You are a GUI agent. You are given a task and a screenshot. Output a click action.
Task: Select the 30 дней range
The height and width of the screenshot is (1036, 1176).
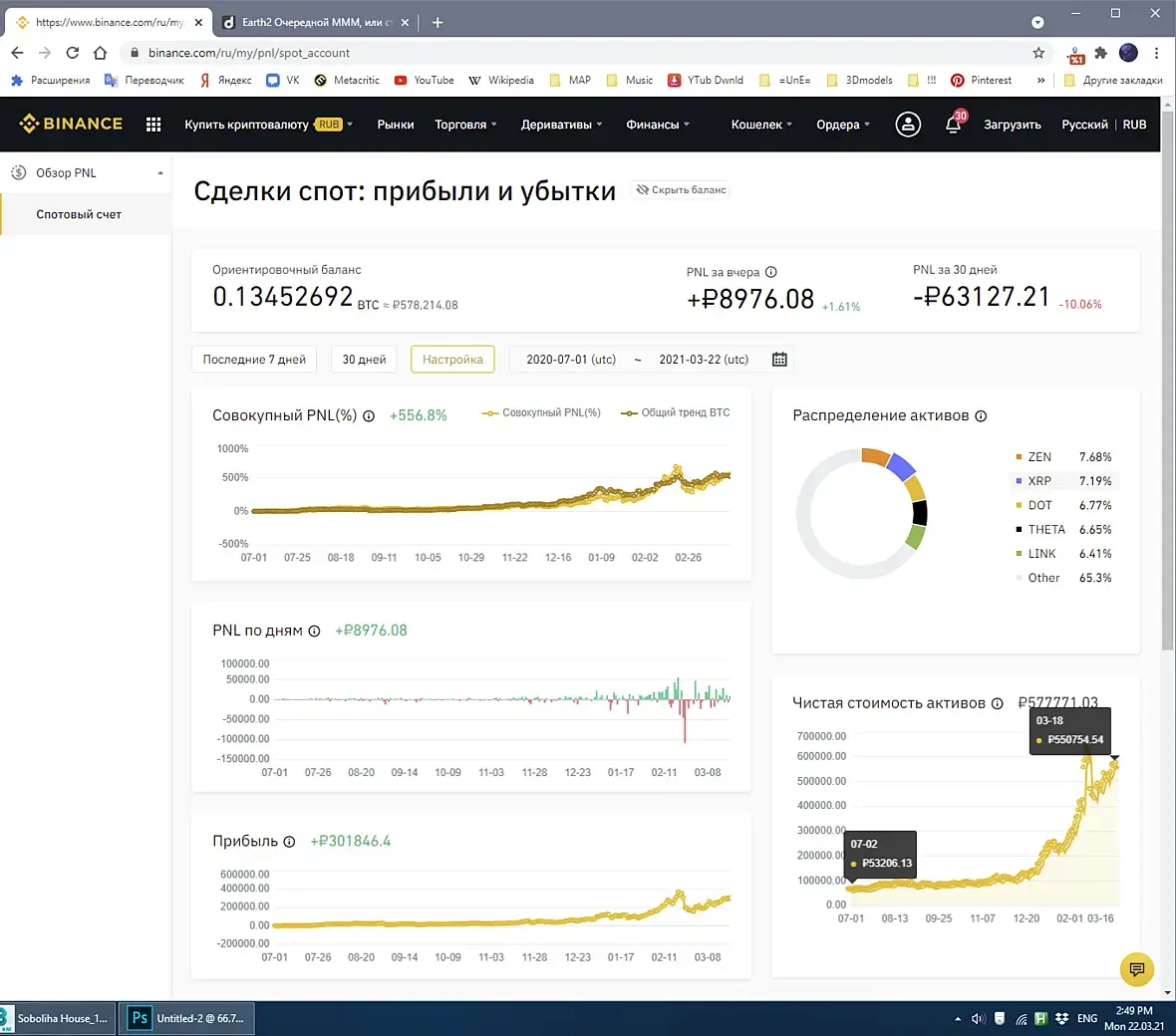[365, 359]
